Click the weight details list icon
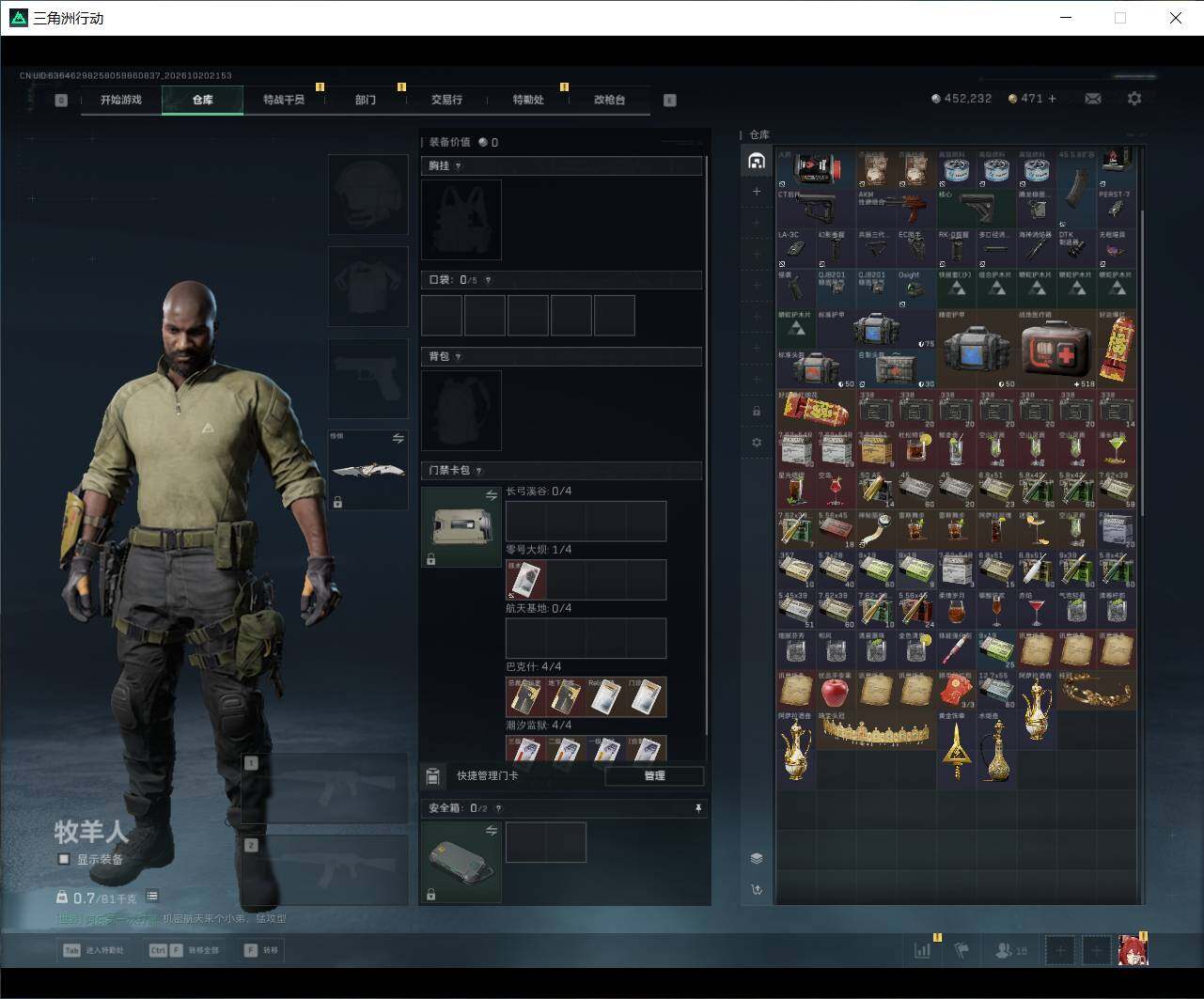This screenshot has width=1204, height=999. [152, 897]
